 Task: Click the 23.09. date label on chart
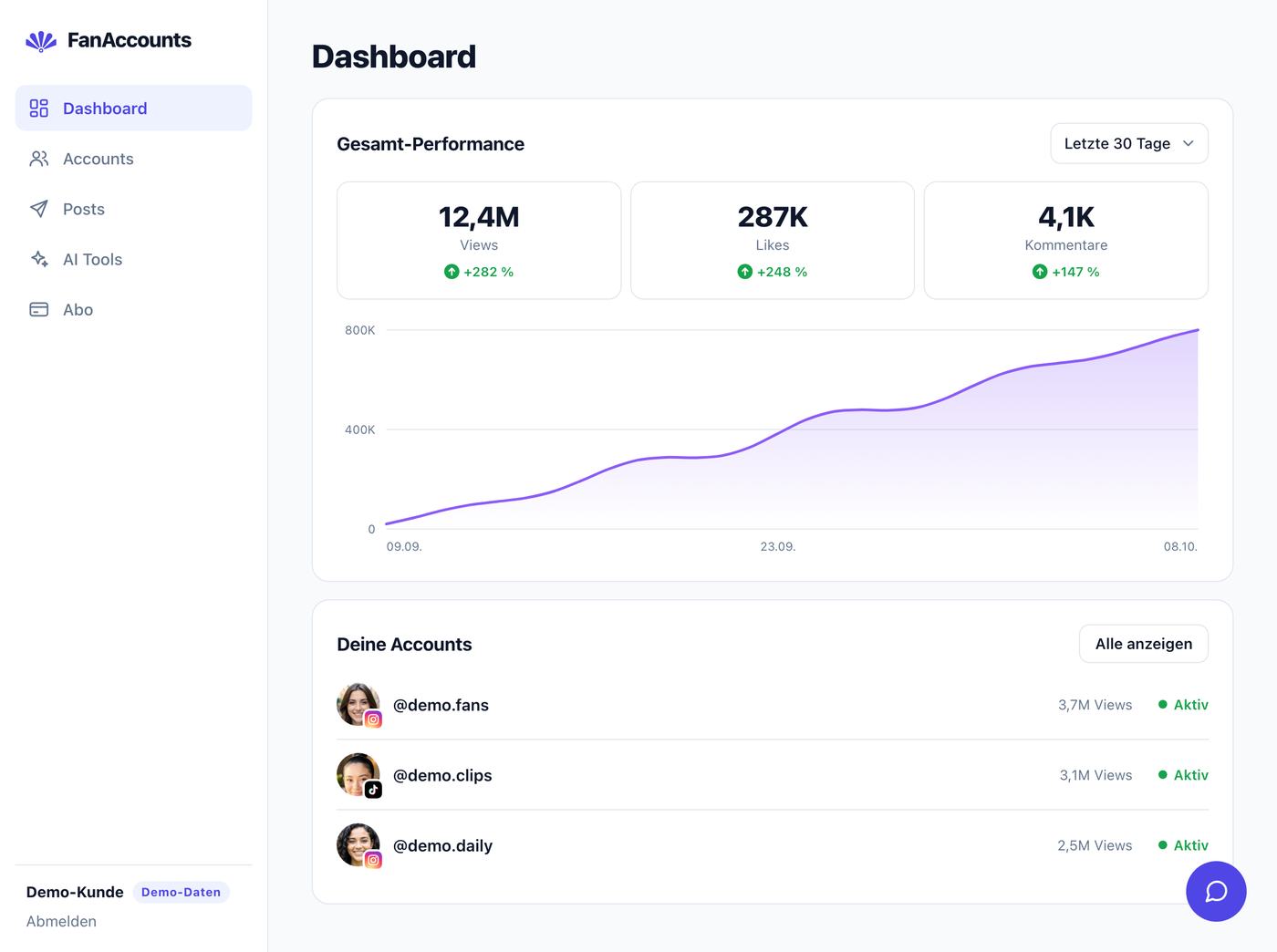778,546
